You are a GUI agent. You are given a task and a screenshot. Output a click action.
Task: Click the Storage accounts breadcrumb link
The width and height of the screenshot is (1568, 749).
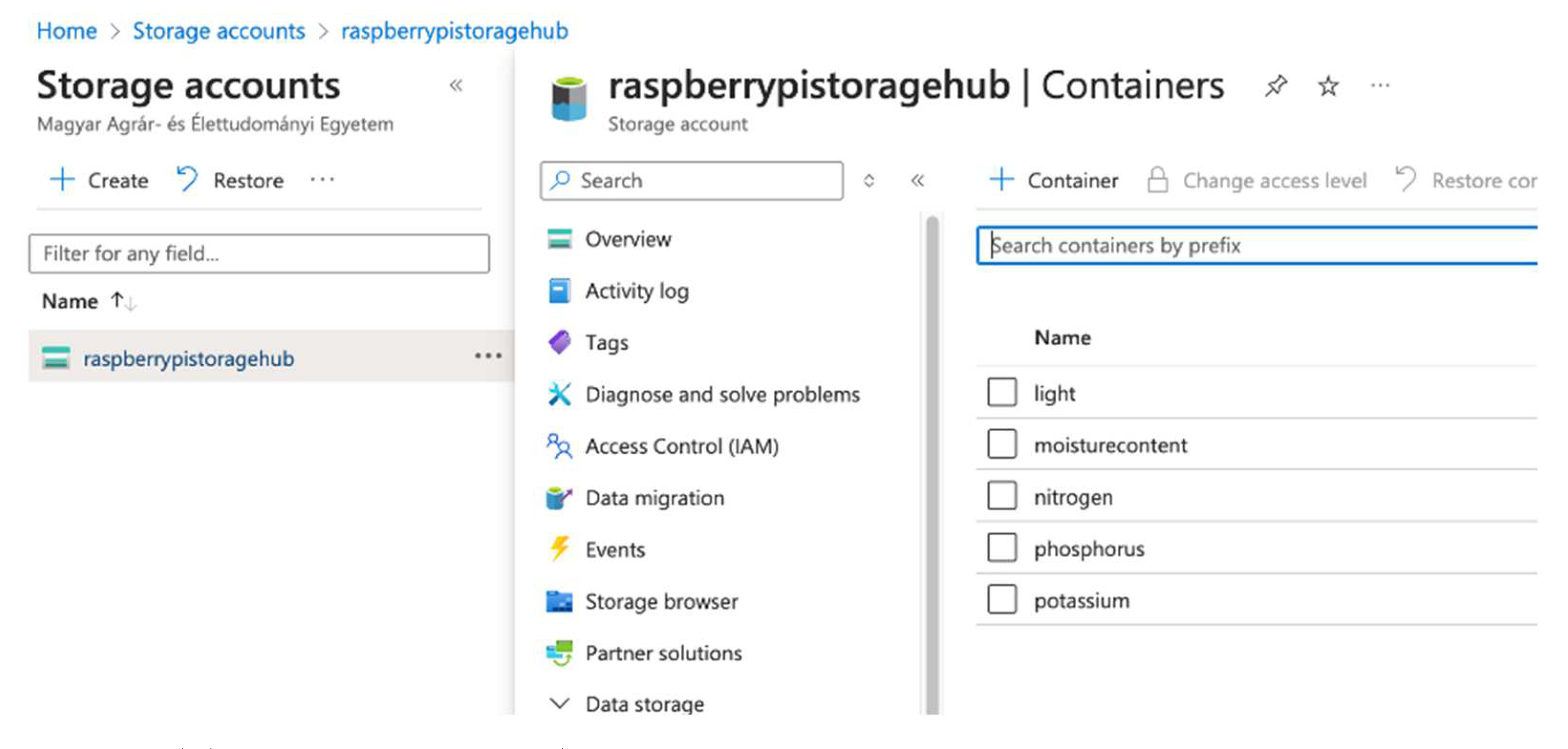(x=218, y=31)
